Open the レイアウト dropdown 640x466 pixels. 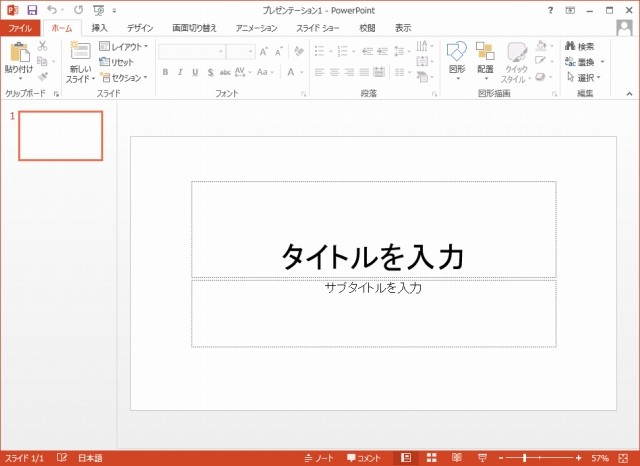(123, 47)
